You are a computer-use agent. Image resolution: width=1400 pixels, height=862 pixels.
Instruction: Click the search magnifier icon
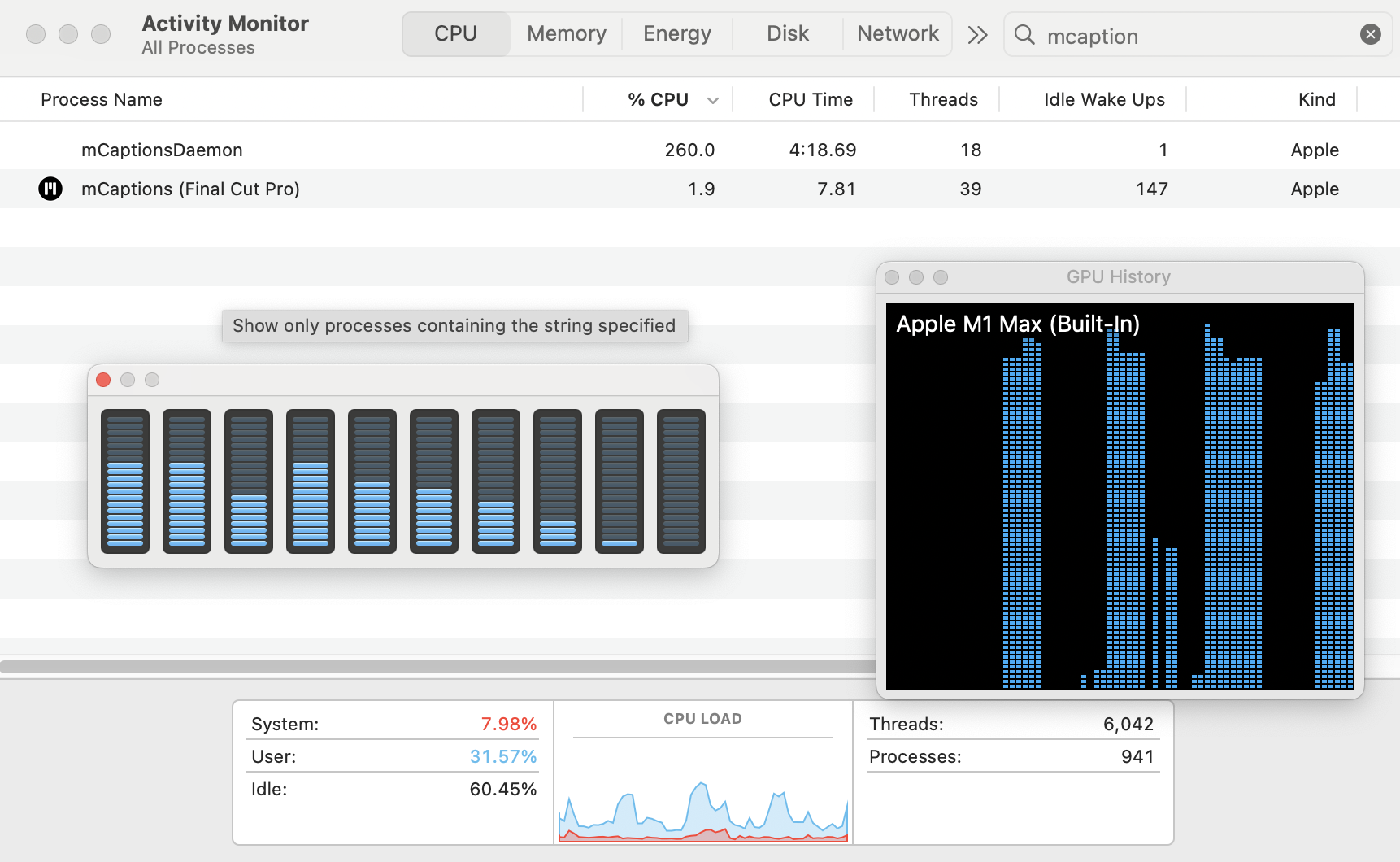click(x=1024, y=35)
